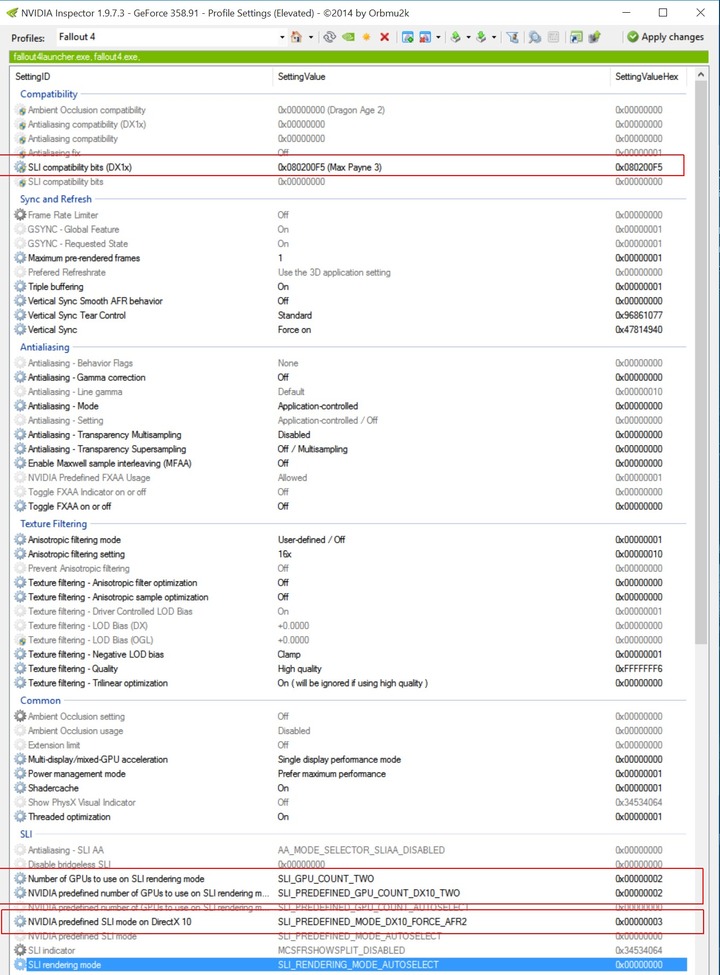Click the Apply changes button
The image size is (720, 975).
(665, 37)
